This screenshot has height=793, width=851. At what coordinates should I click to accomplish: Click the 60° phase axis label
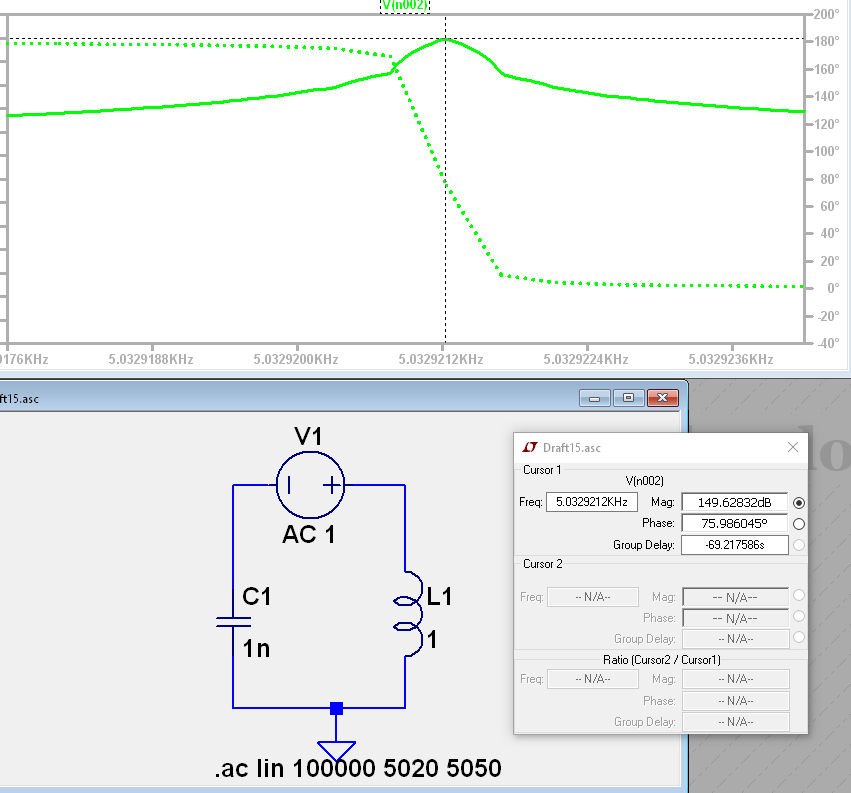[830, 206]
